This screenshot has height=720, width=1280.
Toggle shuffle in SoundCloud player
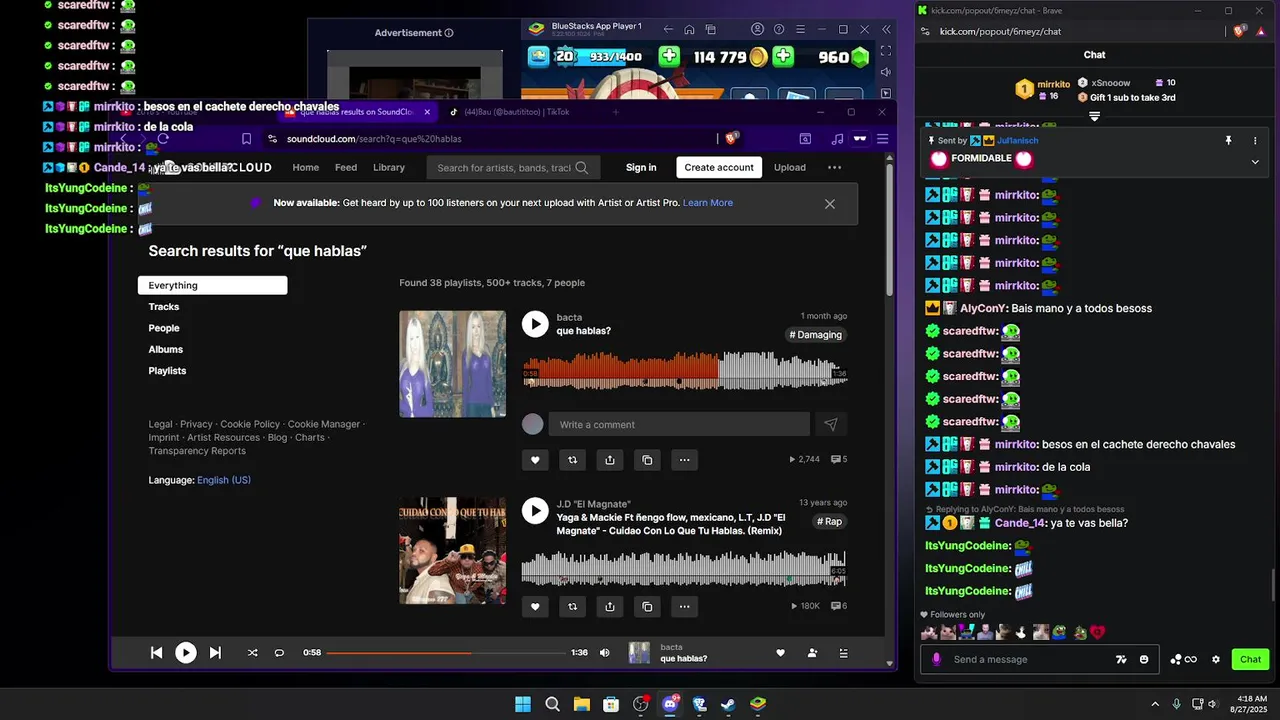(252, 653)
